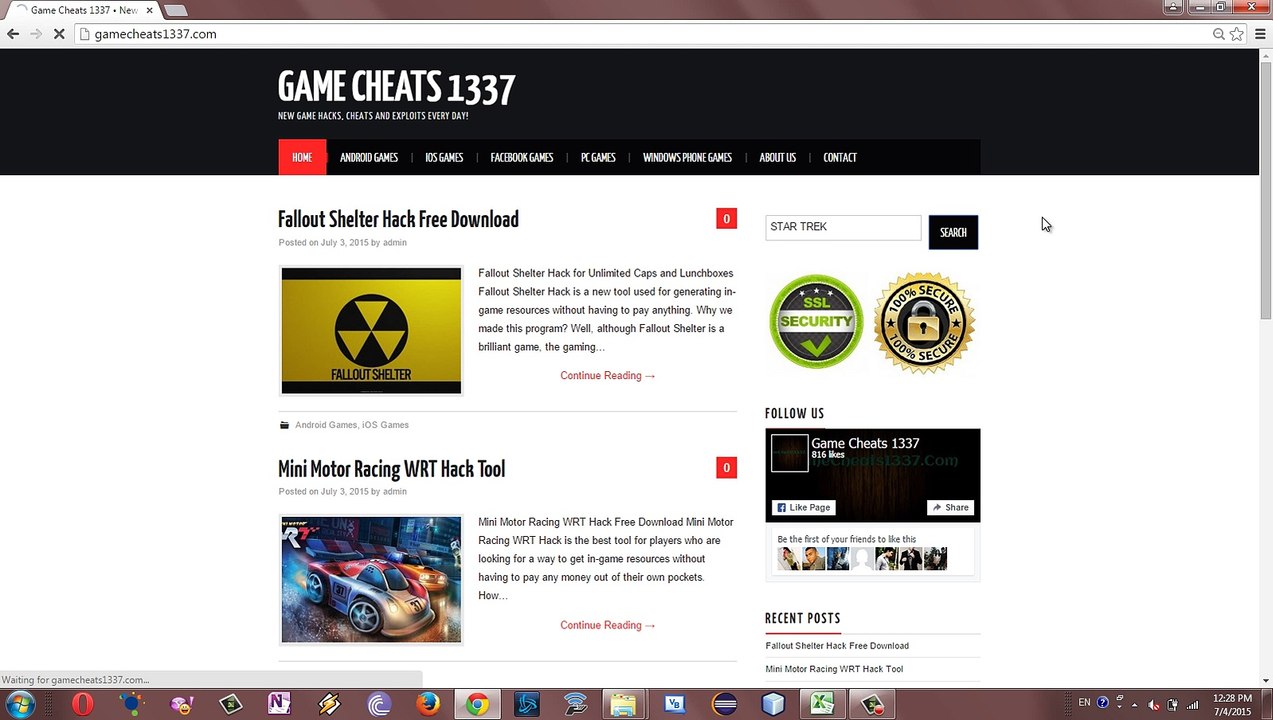This screenshot has width=1273, height=720.
Task: Open Game Cheats 1337 Facebook page name
Action: tap(865, 443)
